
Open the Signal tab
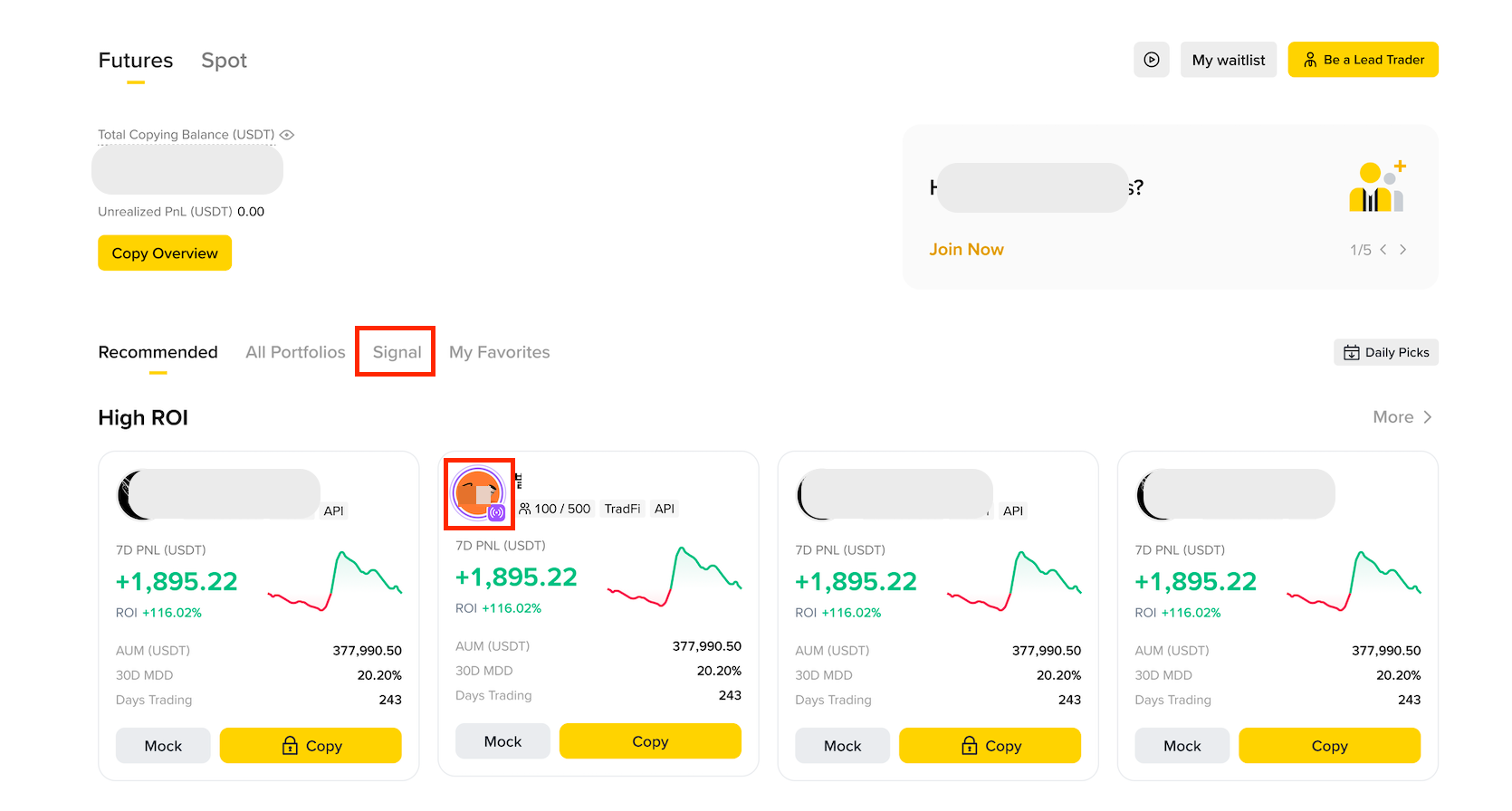tap(397, 352)
